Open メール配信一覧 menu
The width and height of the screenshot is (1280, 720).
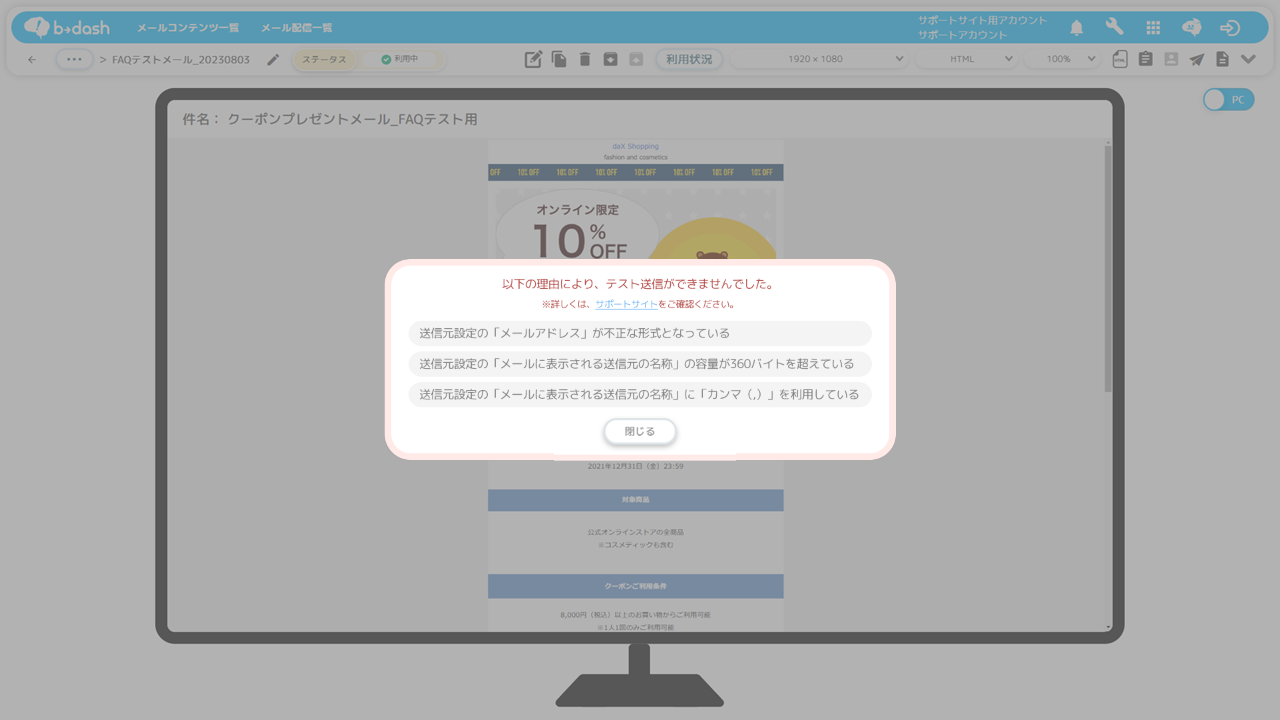(297, 28)
